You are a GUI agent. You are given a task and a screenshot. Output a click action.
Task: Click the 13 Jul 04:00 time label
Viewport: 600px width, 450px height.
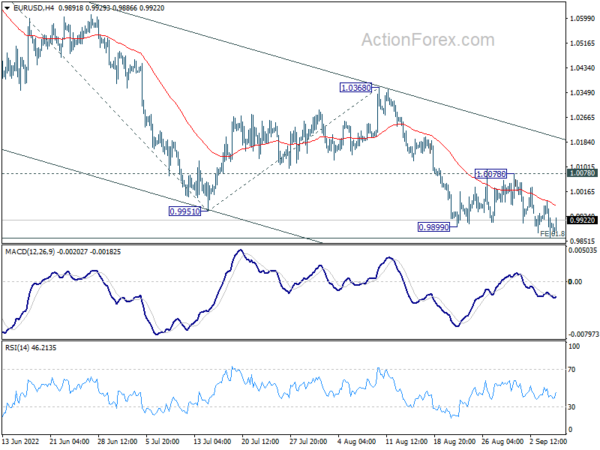click(x=213, y=441)
